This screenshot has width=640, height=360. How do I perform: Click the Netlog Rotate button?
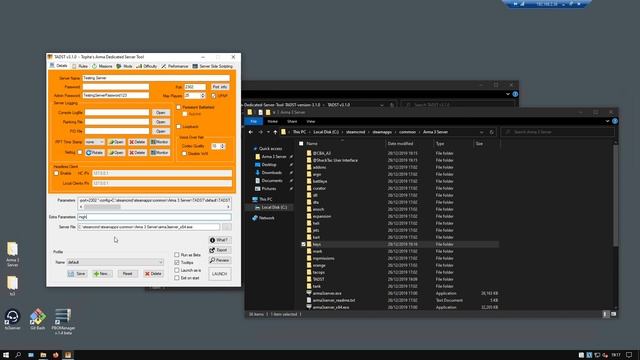(95, 153)
